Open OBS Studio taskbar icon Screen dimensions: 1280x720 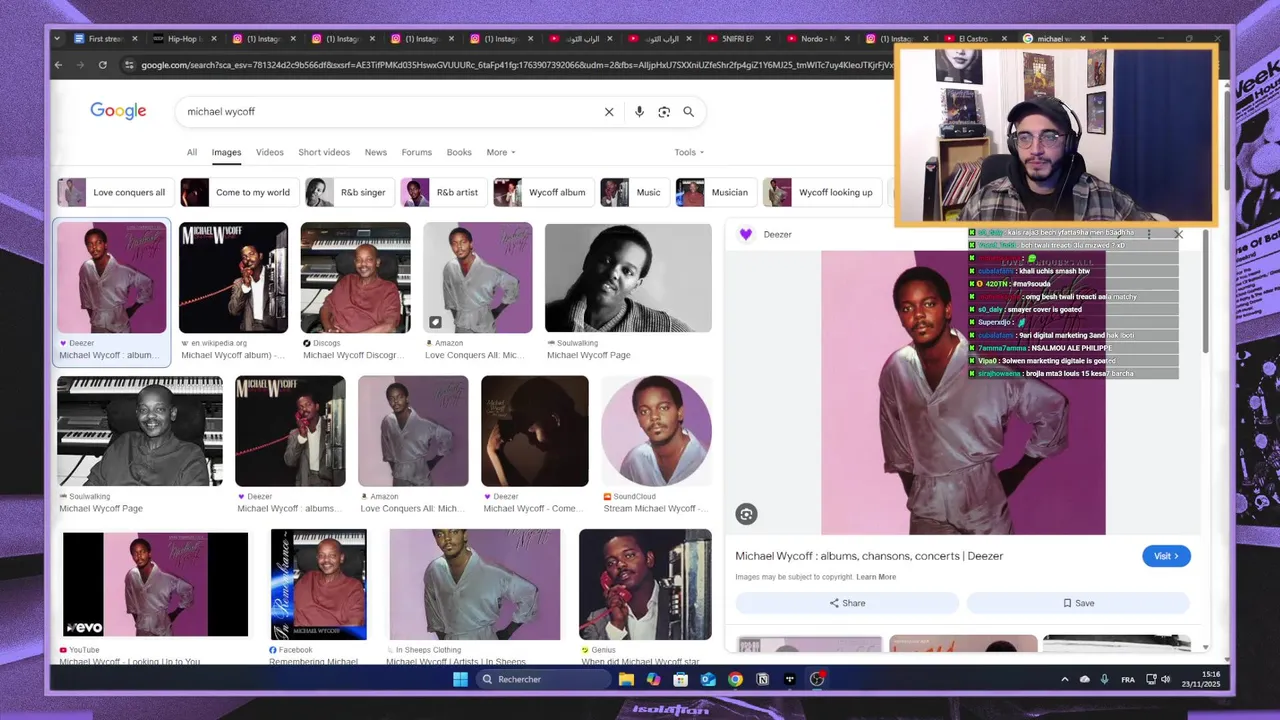(x=817, y=679)
